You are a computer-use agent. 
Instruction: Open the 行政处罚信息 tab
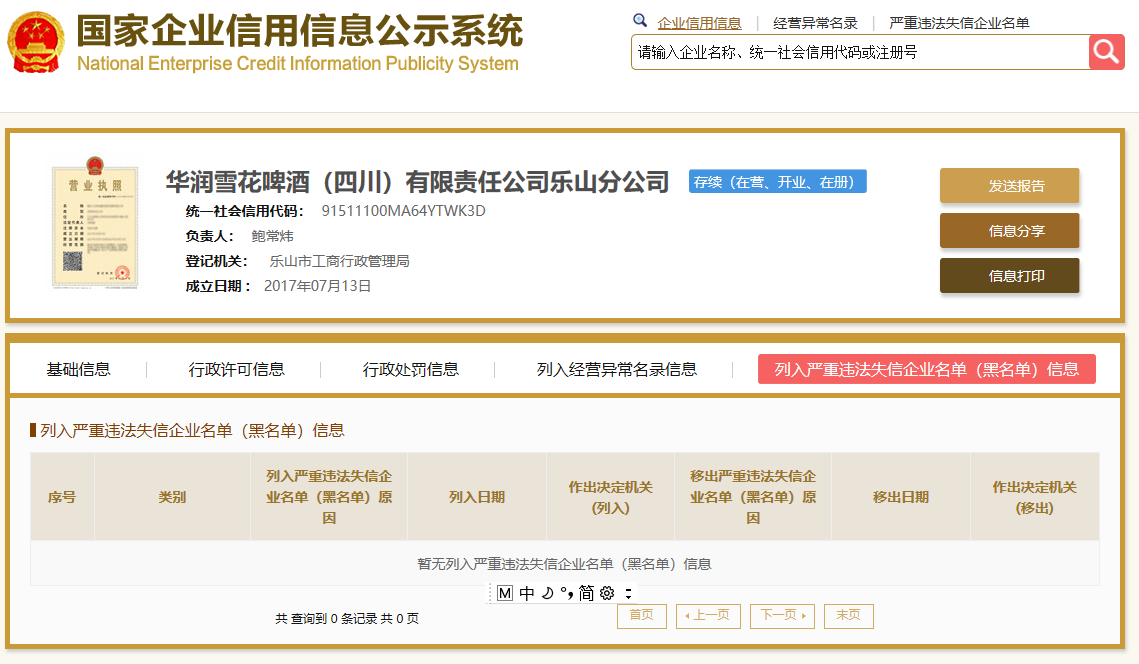[410, 370]
